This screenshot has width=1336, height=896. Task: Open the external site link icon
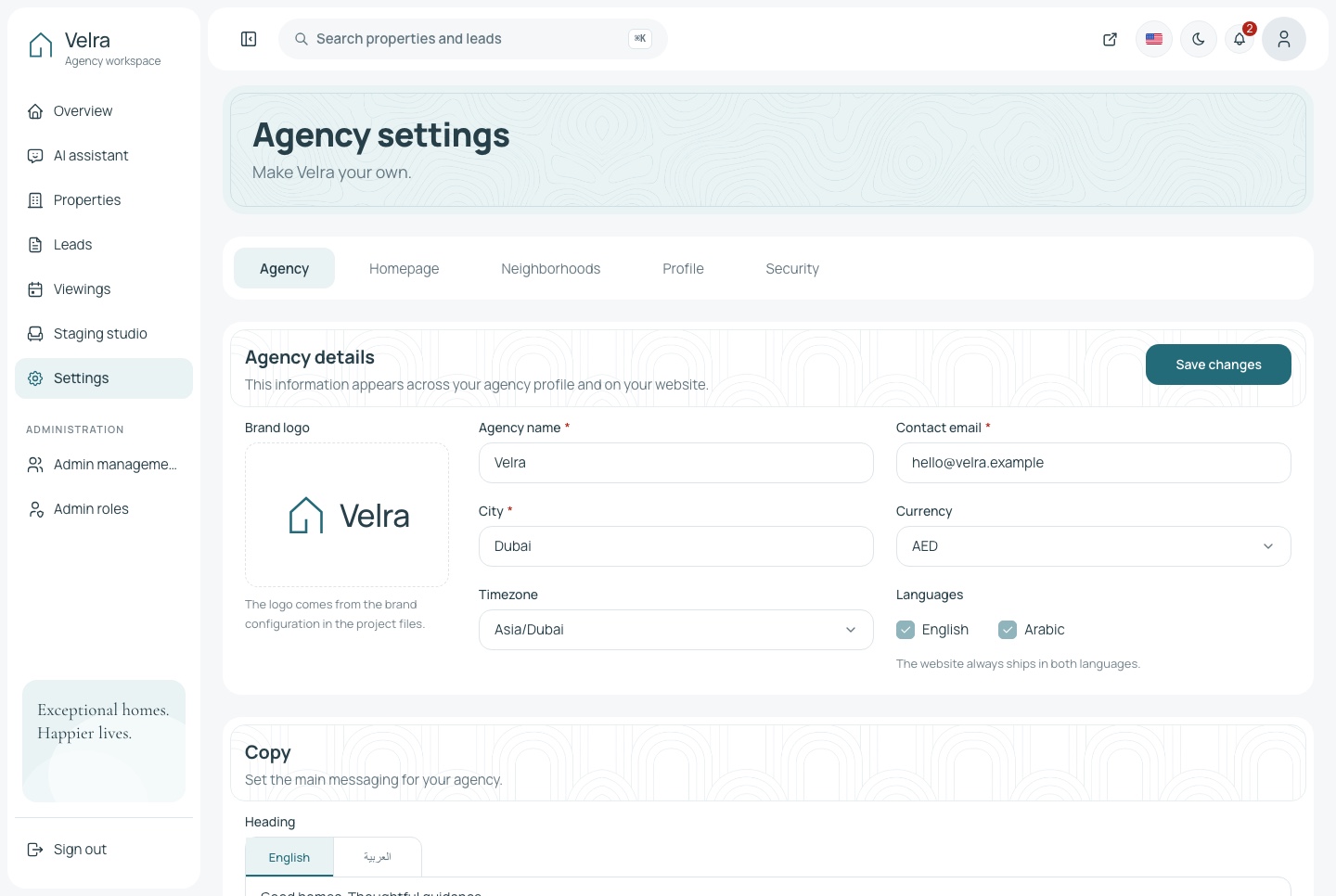(x=1110, y=39)
